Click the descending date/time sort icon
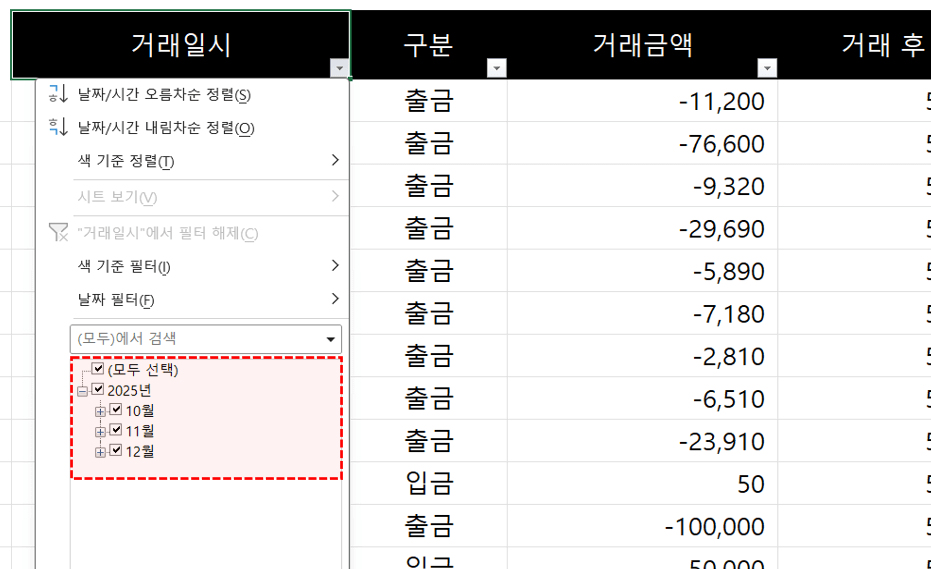The height and width of the screenshot is (569, 931). 58,128
